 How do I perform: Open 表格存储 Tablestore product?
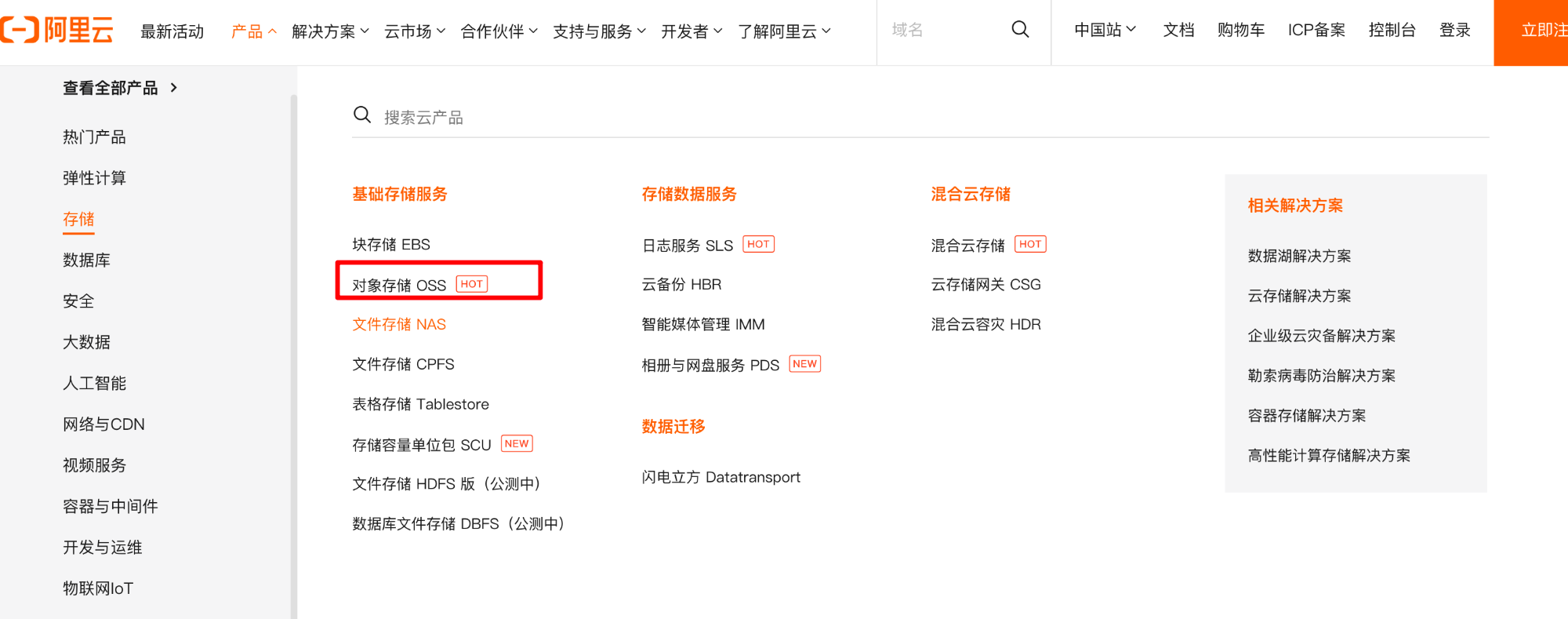(420, 404)
